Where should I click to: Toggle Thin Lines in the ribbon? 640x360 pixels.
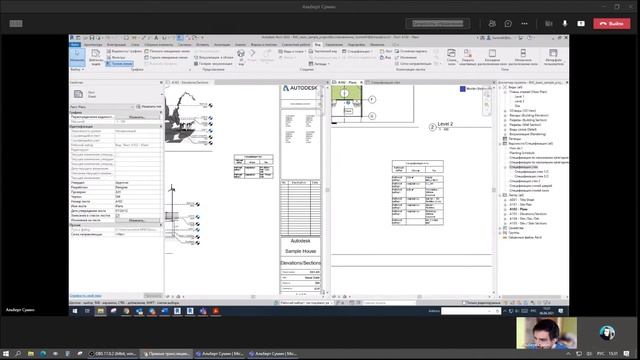(119, 64)
